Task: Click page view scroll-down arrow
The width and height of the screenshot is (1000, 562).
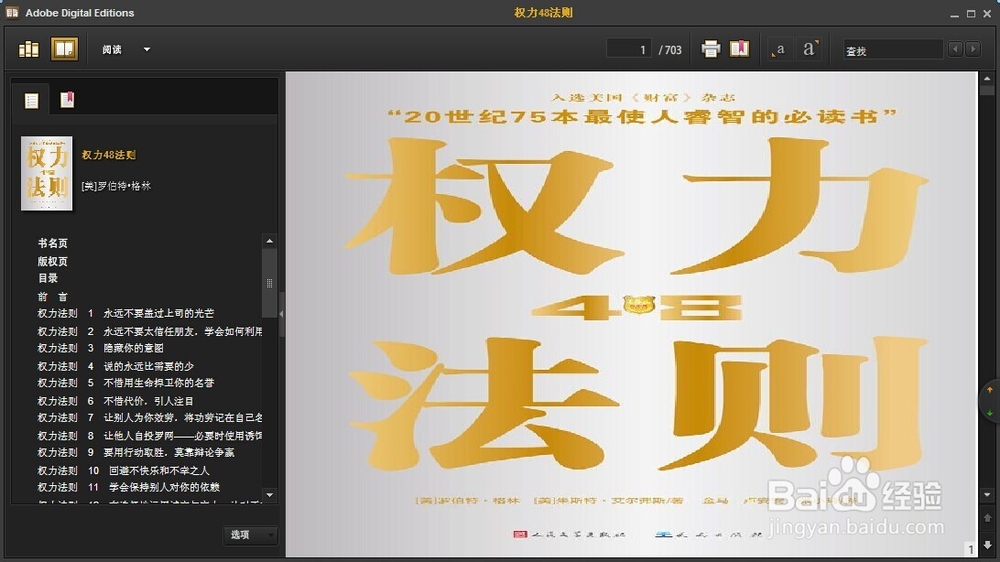Action: pyautogui.click(x=987, y=495)
